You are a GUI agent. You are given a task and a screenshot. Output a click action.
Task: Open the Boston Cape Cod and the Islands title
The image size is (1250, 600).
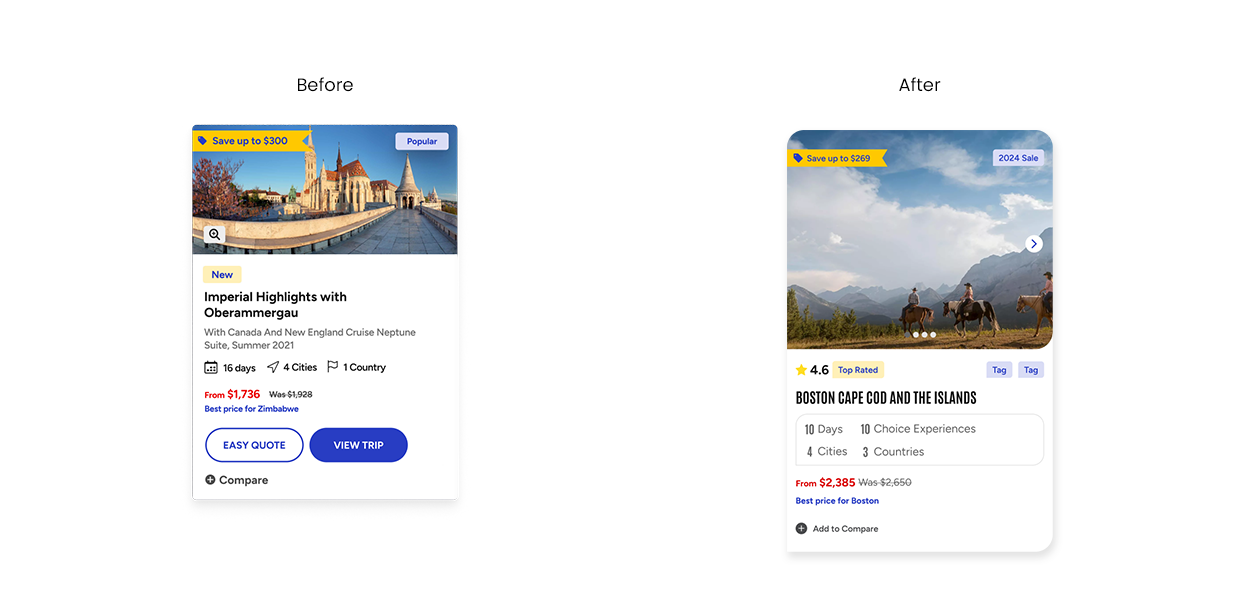[x=886, y=398]
